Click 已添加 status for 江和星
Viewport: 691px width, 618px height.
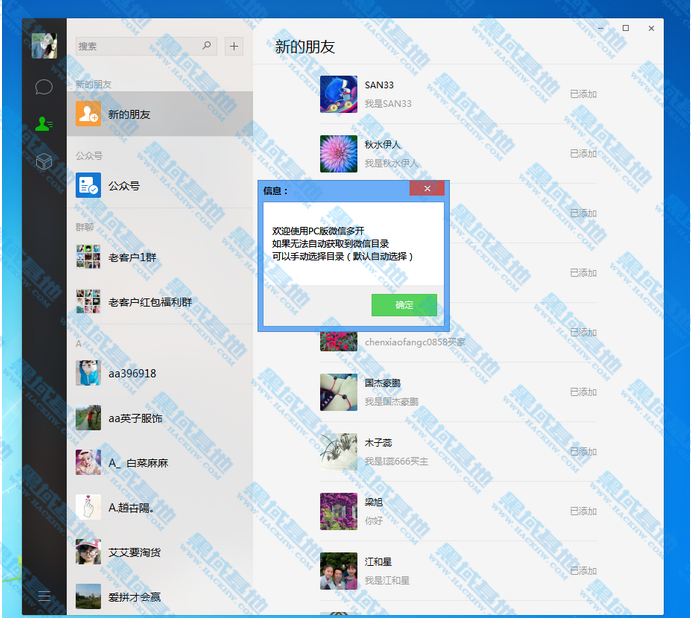583,570
